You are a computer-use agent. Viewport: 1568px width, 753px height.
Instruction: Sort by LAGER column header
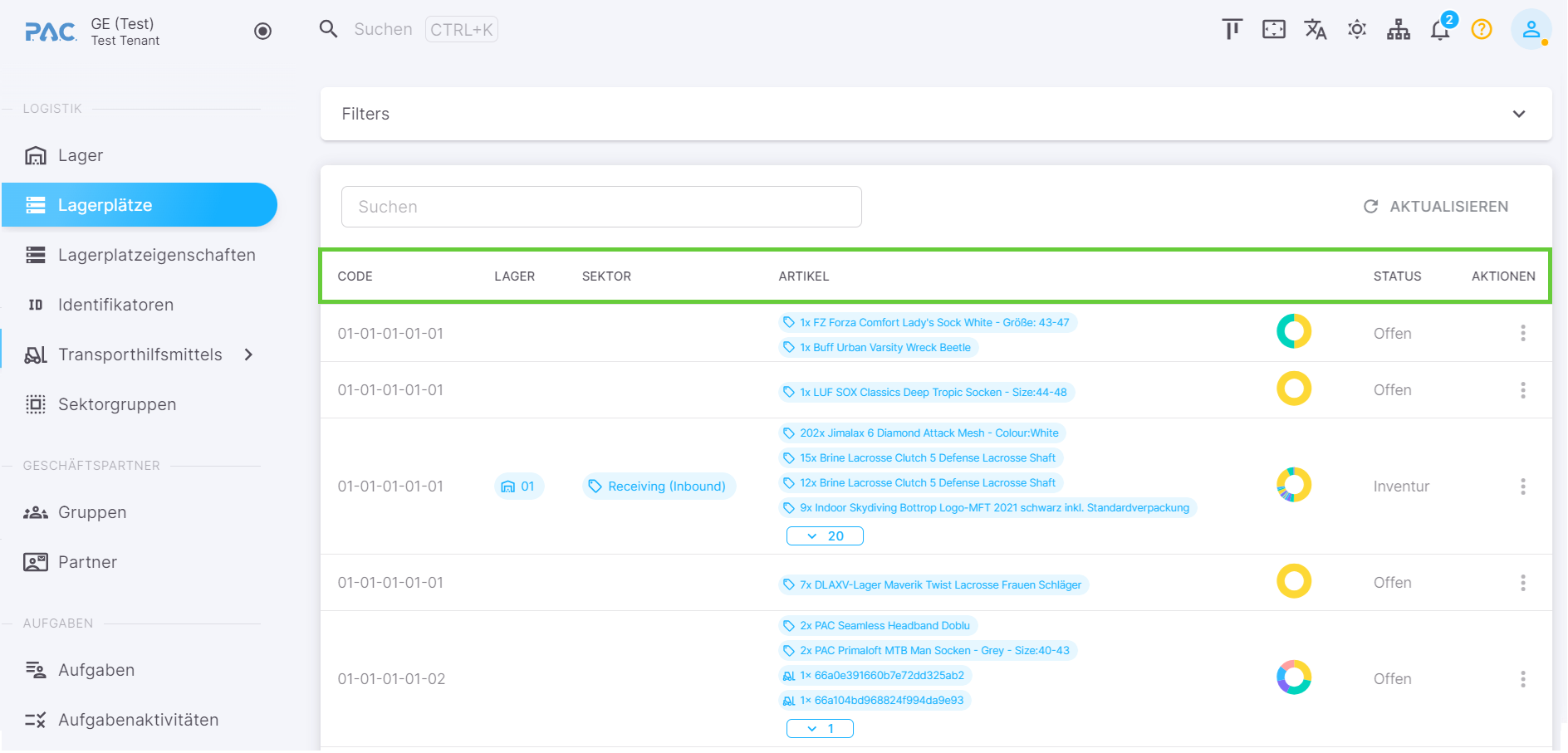515,276
